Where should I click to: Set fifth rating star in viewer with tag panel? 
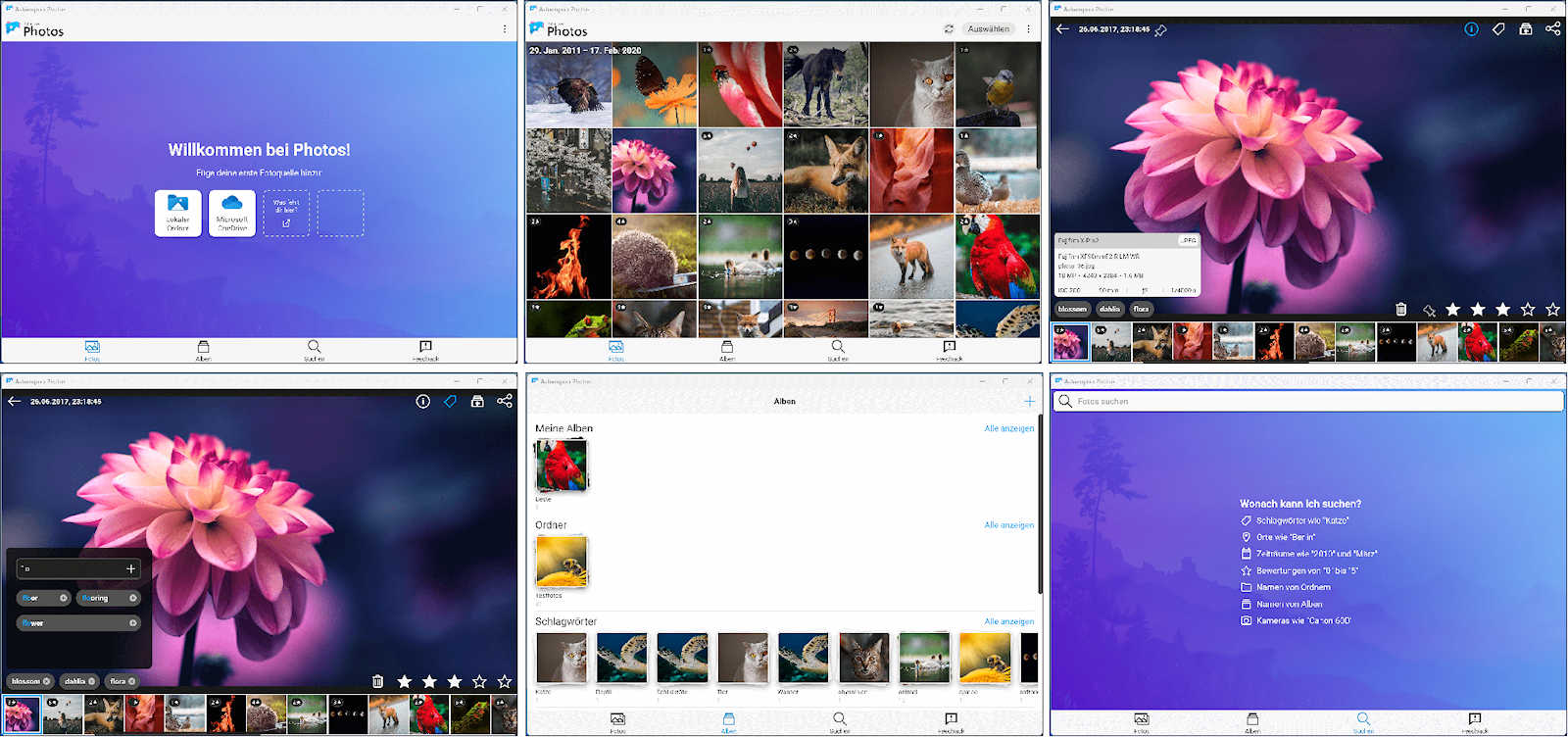[x=505, y=681]
